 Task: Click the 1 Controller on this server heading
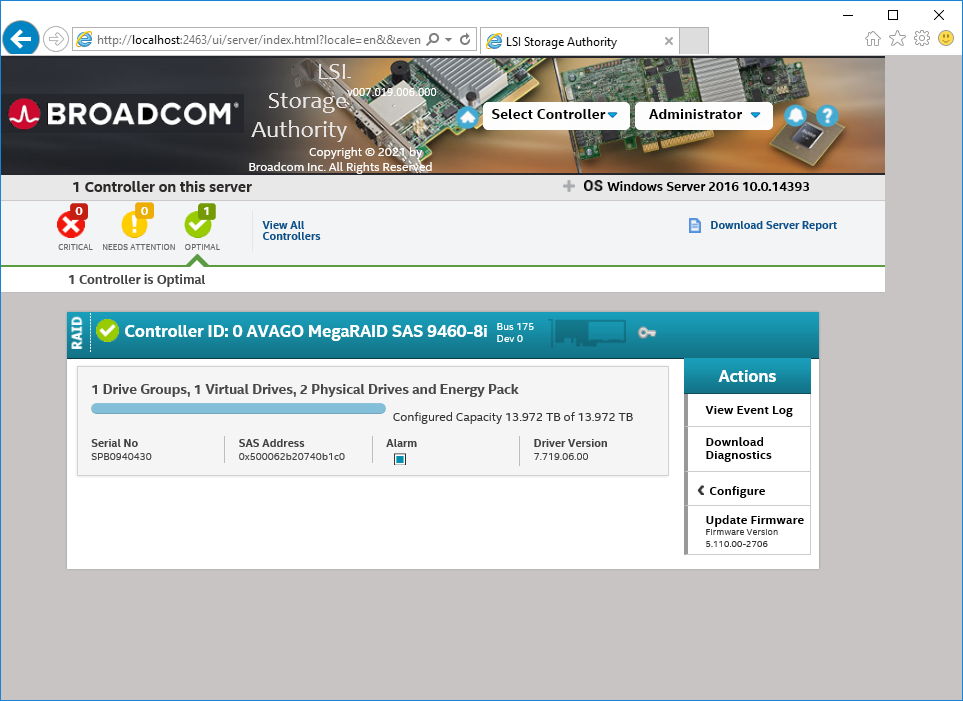coord(162,187)
